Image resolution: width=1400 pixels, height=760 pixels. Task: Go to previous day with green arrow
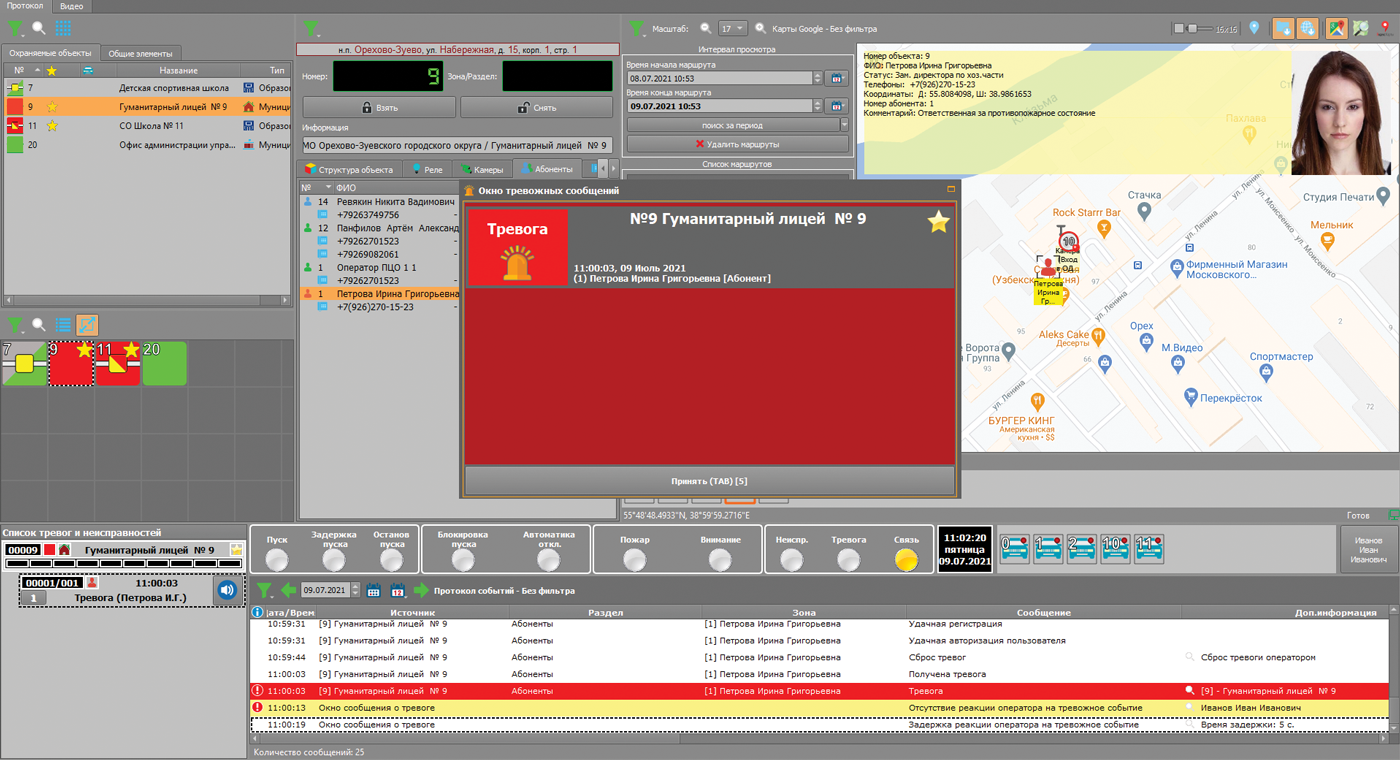pyautogui.click(x=288, y=590)
